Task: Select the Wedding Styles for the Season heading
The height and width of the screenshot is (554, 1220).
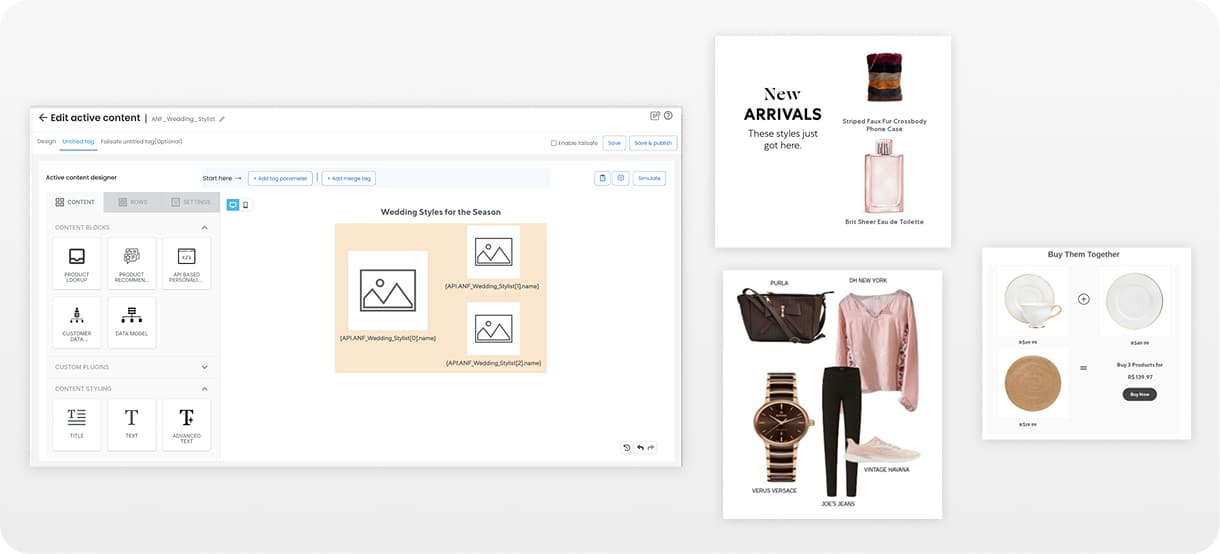Action: [441, 212]
